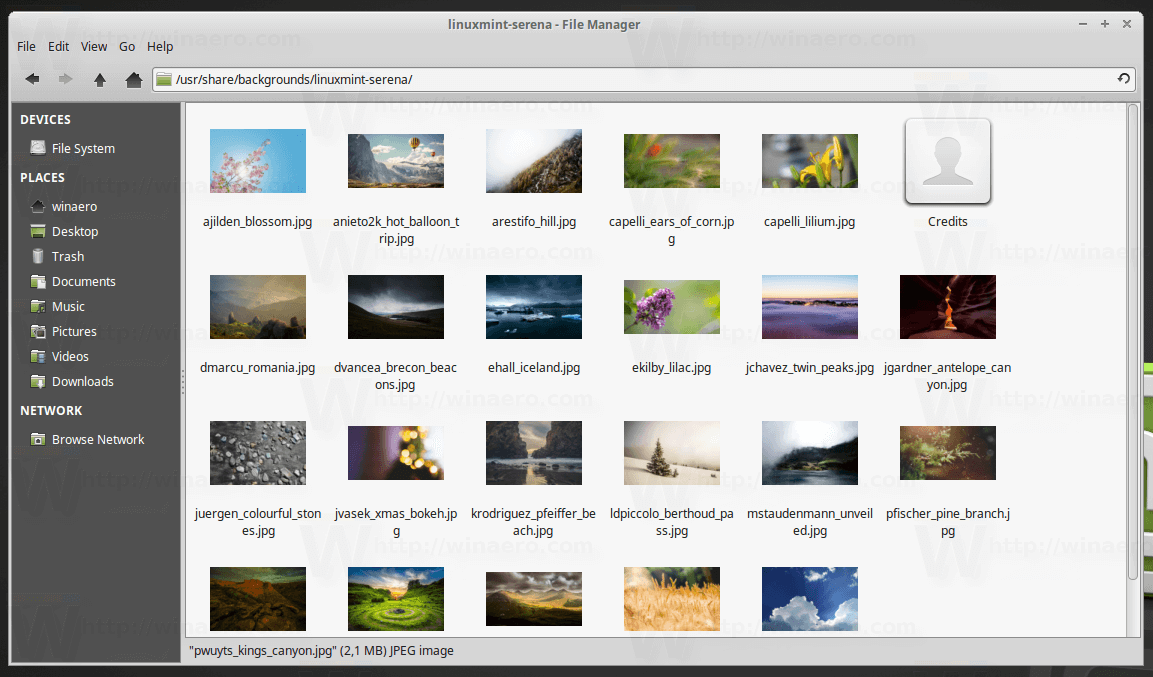Viewport: 1153px width, 677px height.
Task: Click the Credits file name label
Action: (x=948, y=221)
